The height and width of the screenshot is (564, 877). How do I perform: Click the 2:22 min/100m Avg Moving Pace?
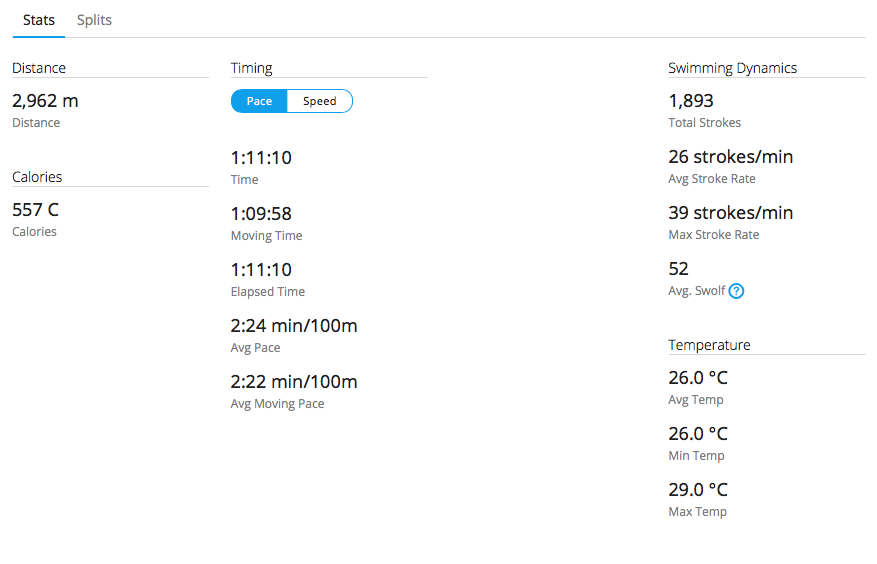(294, 382)
